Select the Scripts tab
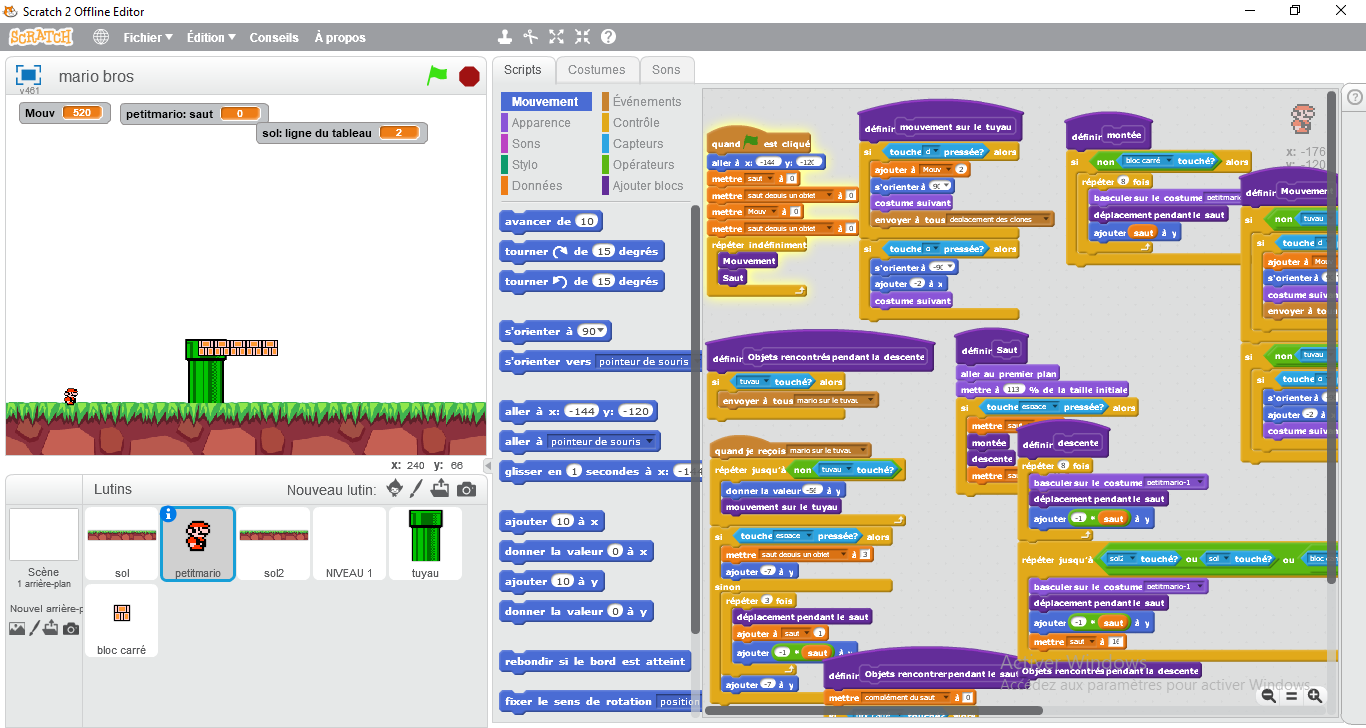Viewport: 1366px width, 728px height. pos(523,70)
